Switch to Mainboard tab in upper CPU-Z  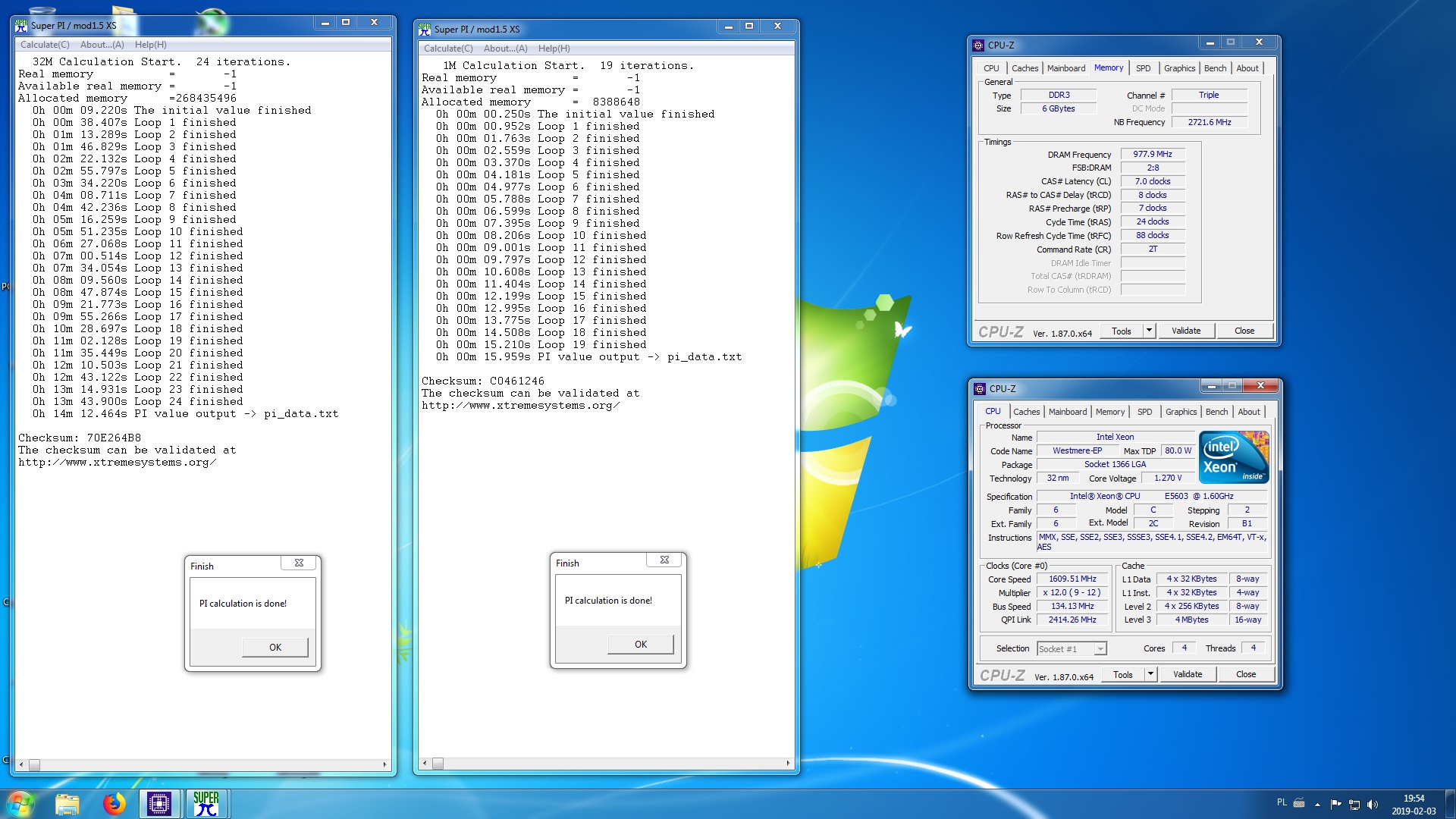[1066, 68]
